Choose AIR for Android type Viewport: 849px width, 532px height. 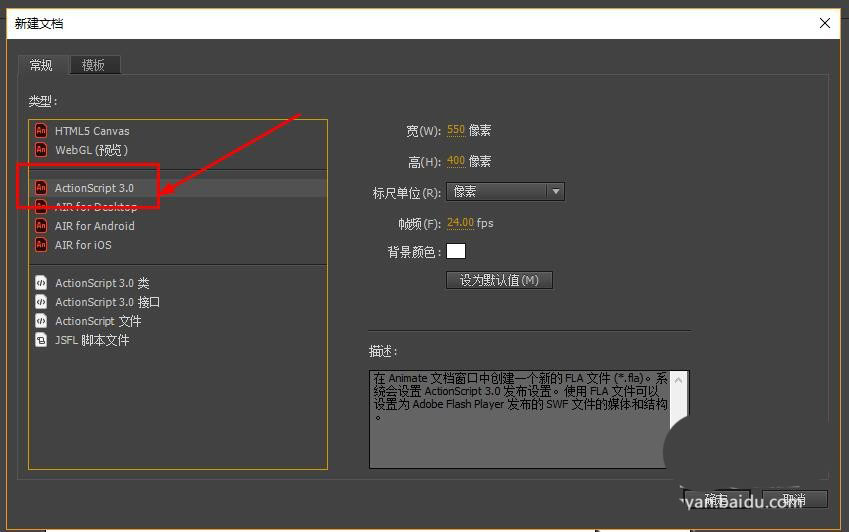click(x=178, y=226)
